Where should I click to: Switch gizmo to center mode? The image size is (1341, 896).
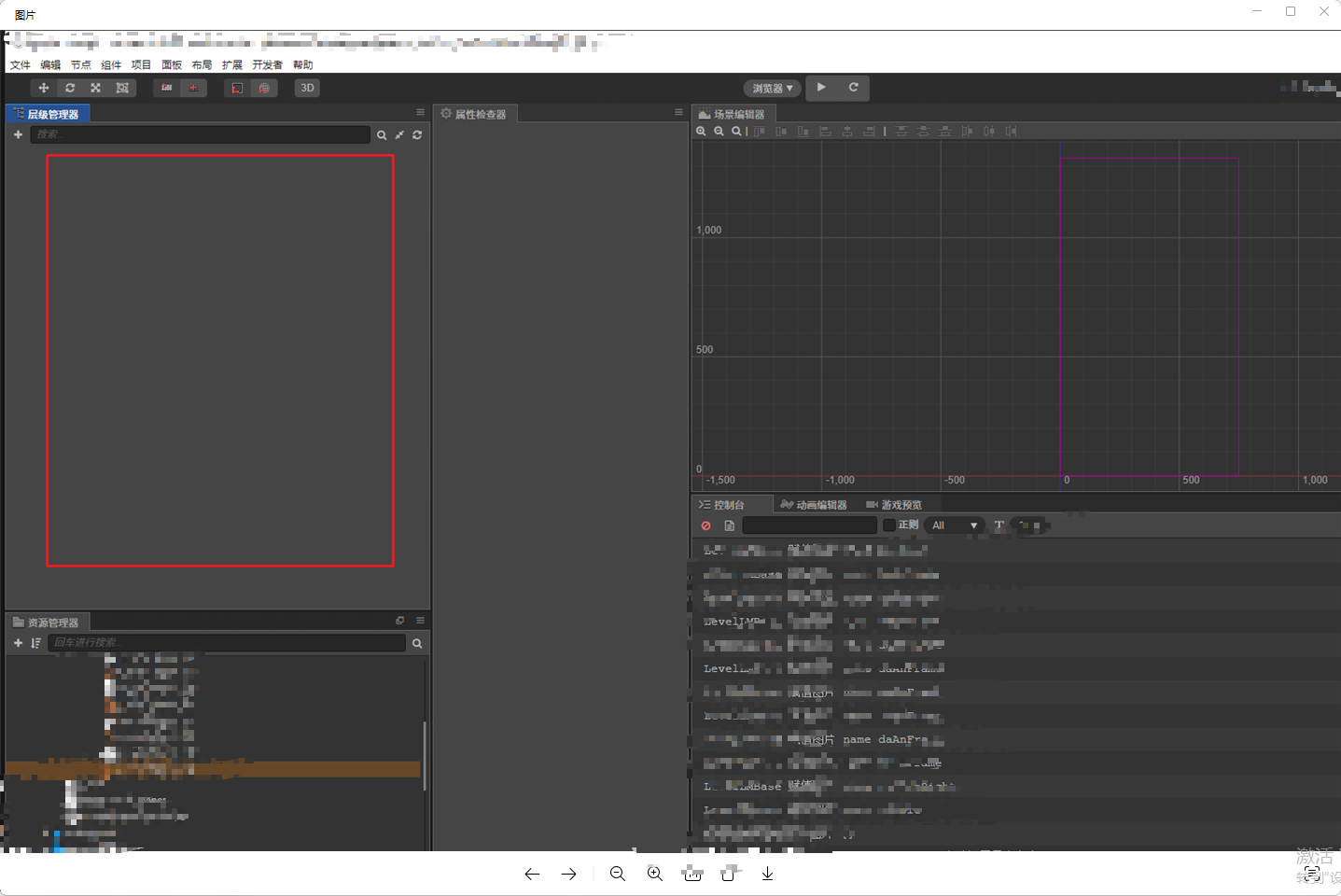tap(193, 88)
